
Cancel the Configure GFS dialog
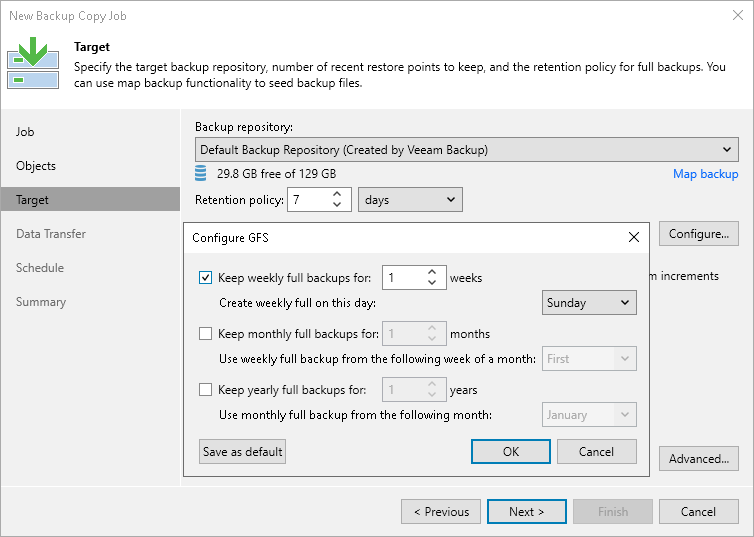pos(597,451)
